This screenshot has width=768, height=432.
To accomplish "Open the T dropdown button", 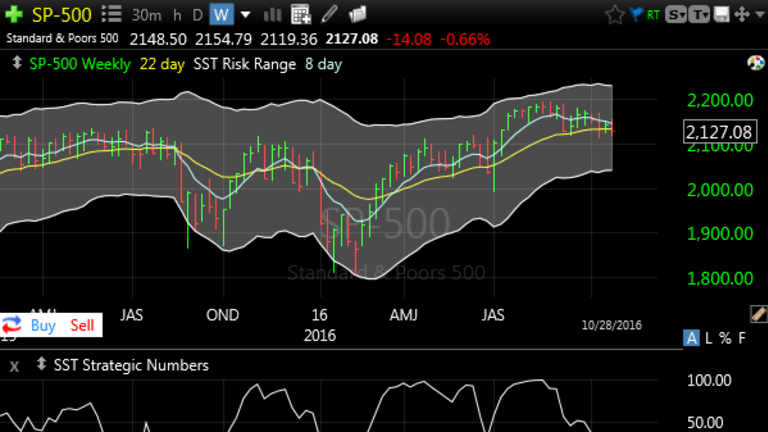I will tap(699, 15).
